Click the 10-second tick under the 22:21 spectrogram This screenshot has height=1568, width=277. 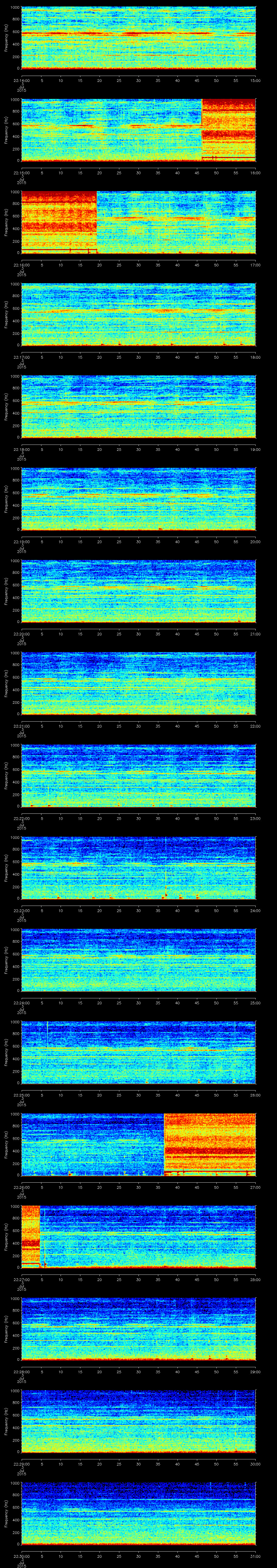(x=61, y=726)
